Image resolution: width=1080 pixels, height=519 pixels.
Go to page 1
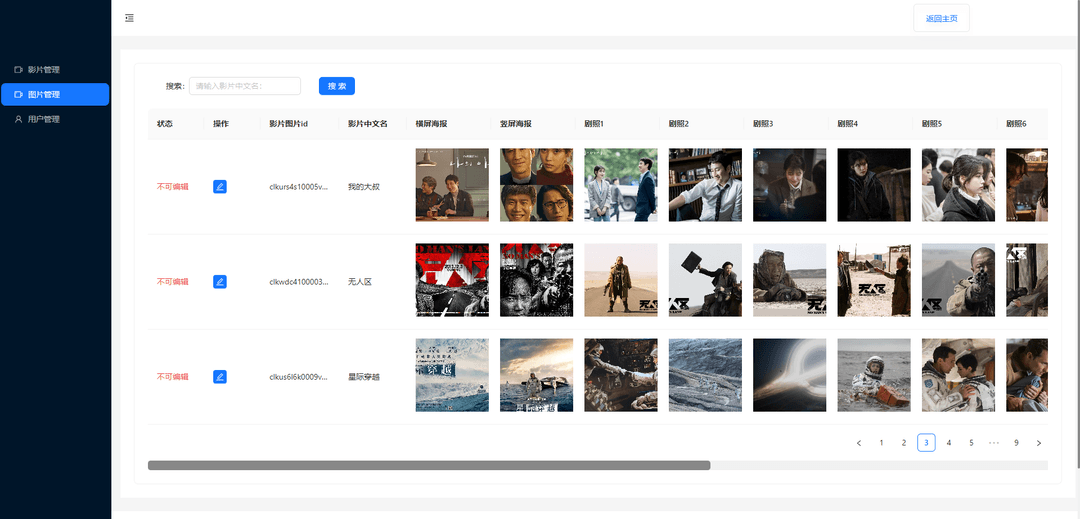point(881,443)
